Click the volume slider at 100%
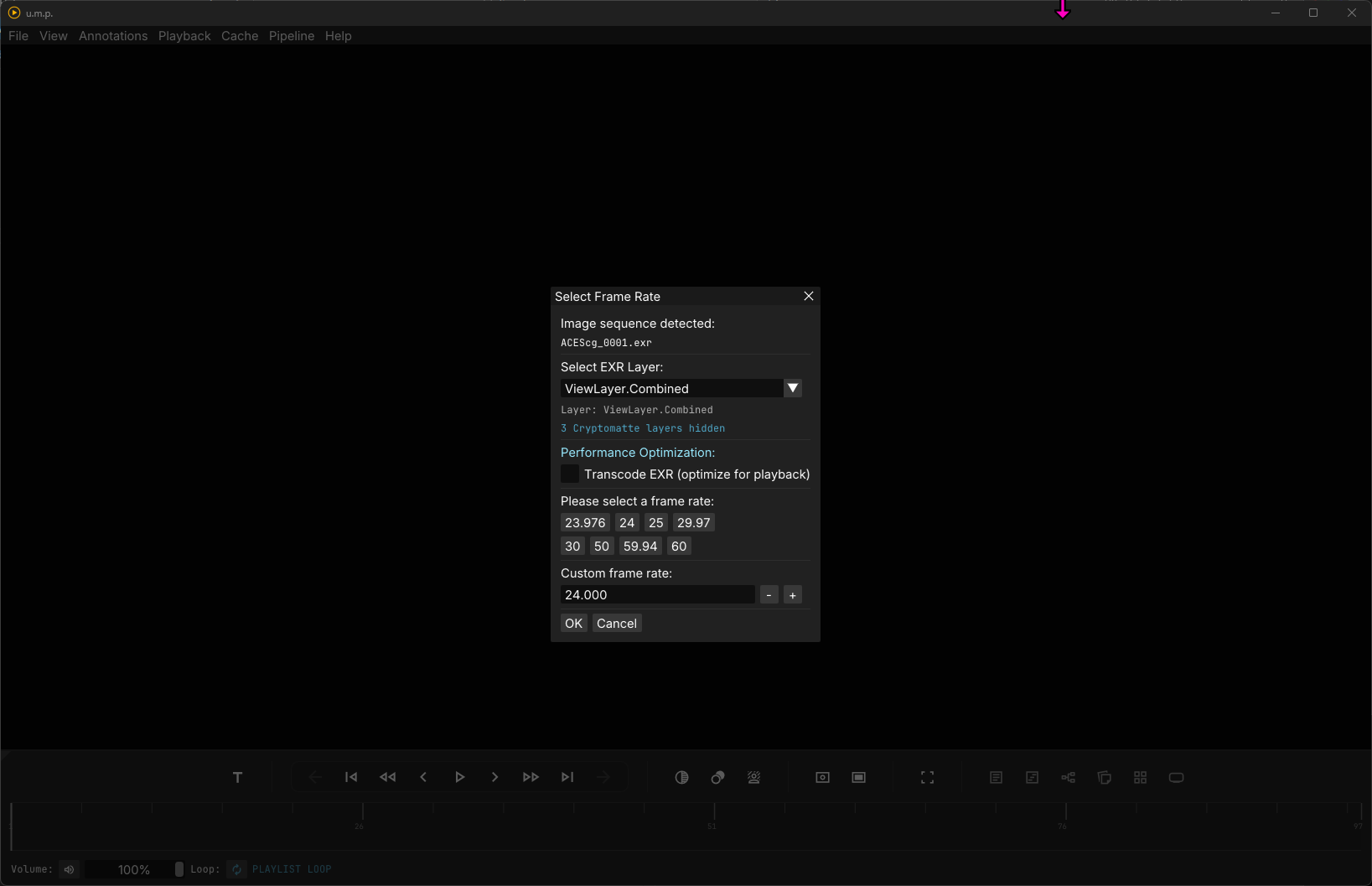The image size is (1372, 886). click(x=134, y=869)
